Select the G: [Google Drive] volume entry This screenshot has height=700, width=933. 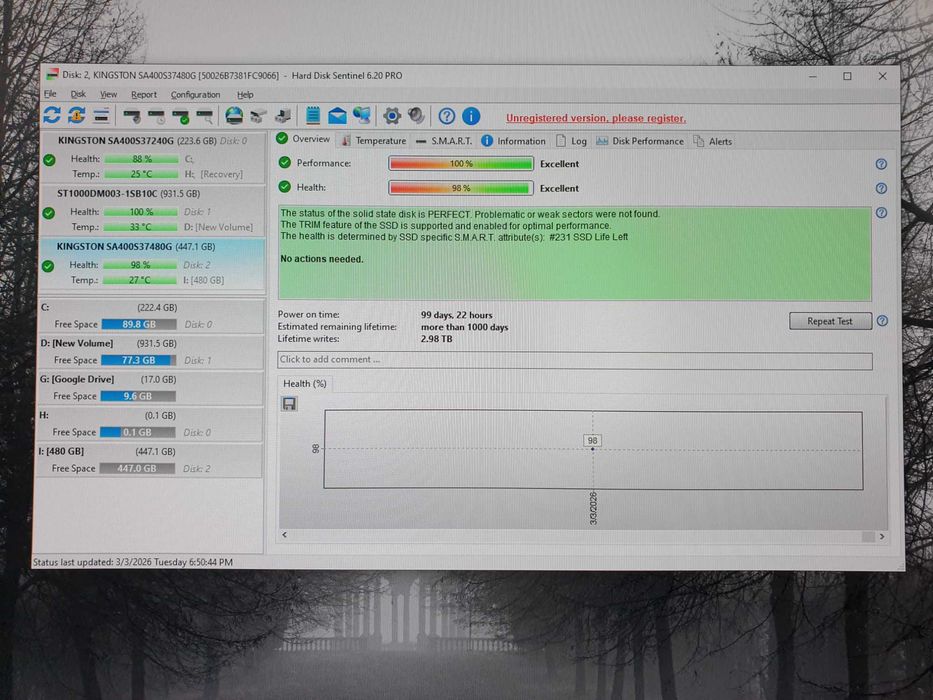tap(150, 388)
